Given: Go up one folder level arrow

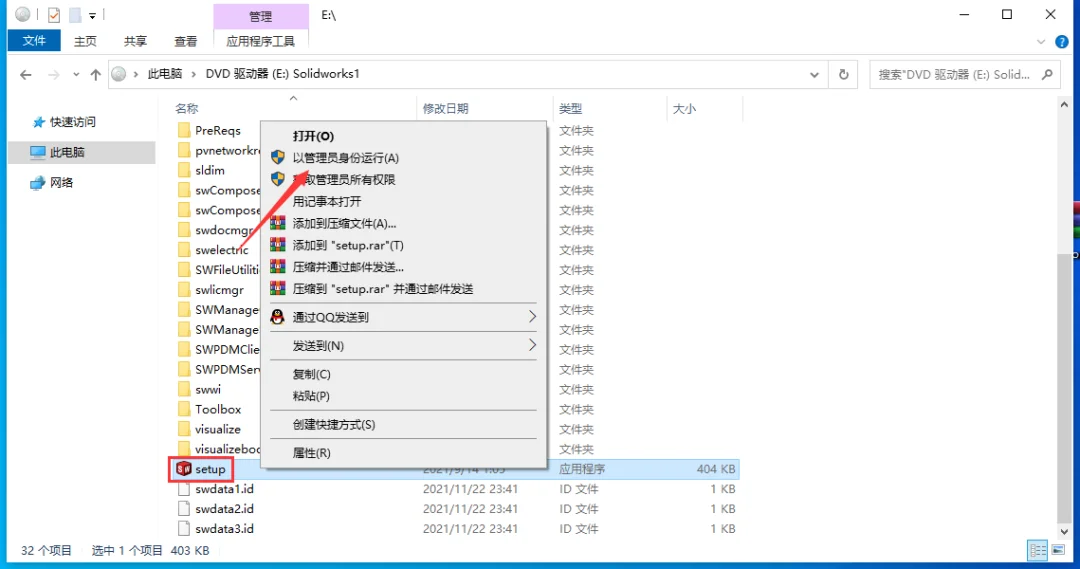Looking at the screenshot, I should pyautogui.click(x=95, y=74).
